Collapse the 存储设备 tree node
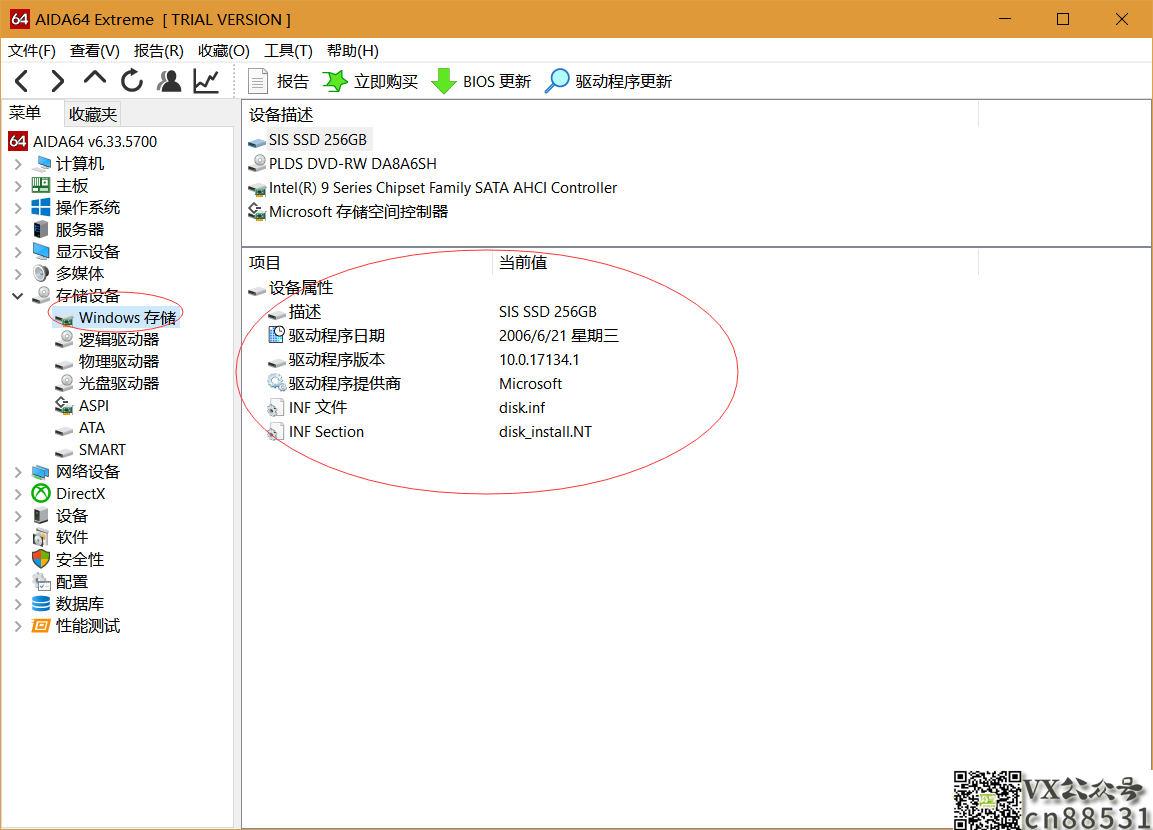 (x=18, y=296)
